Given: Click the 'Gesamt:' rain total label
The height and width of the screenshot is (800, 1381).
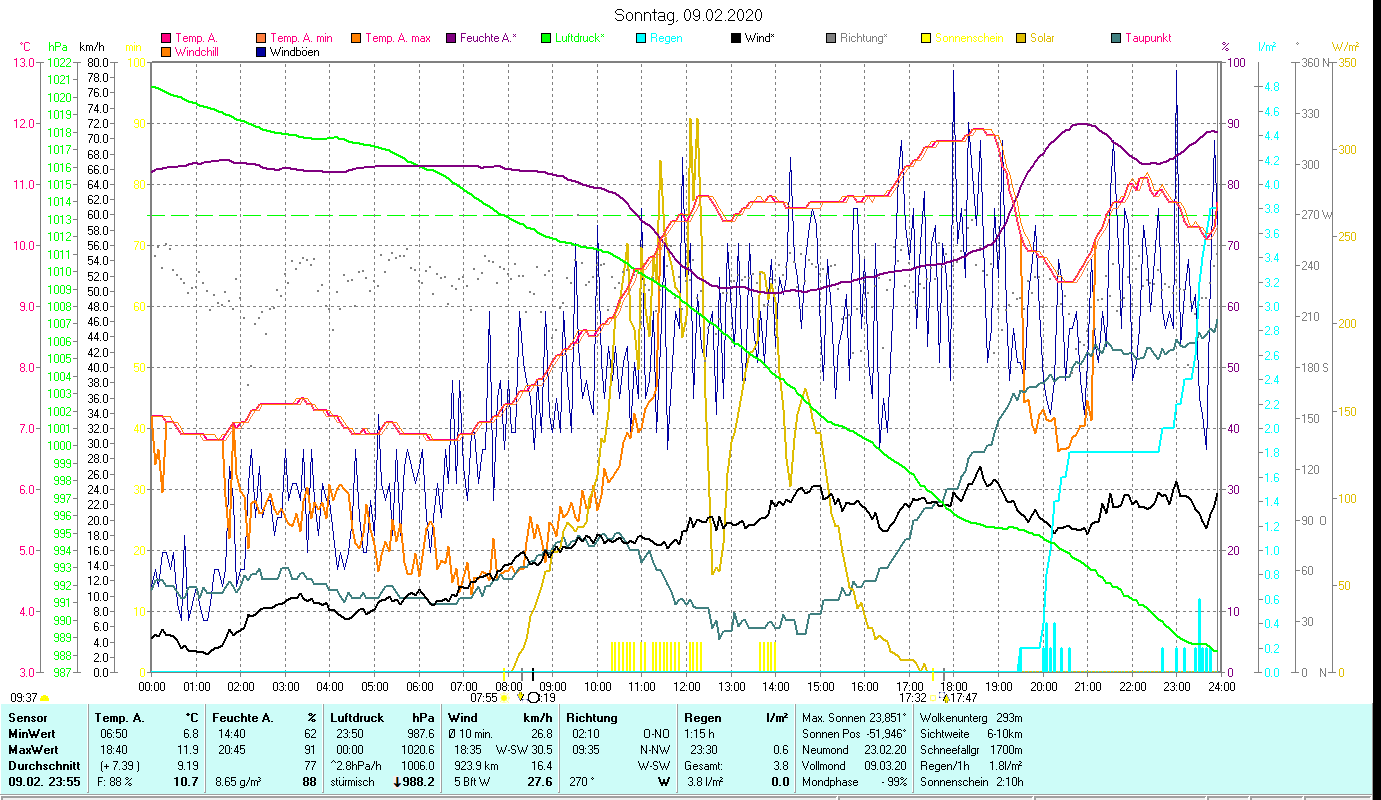Looking at the screenshot, I should pos(703,766).
